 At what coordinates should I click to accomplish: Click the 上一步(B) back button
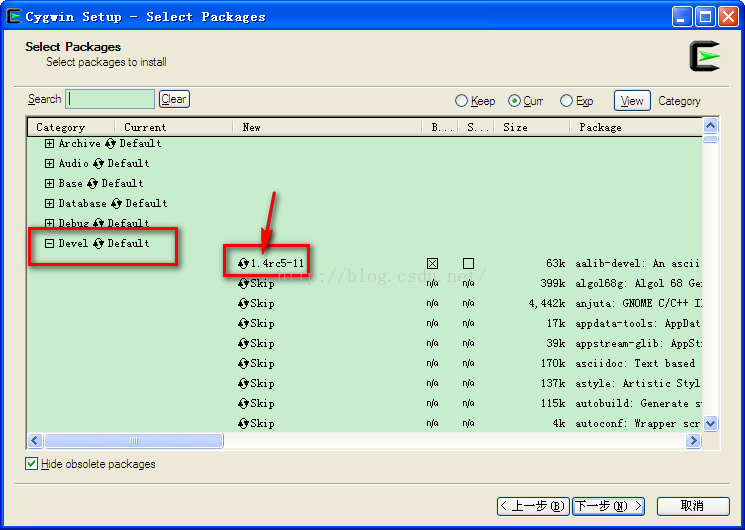(x=533, y=506)
